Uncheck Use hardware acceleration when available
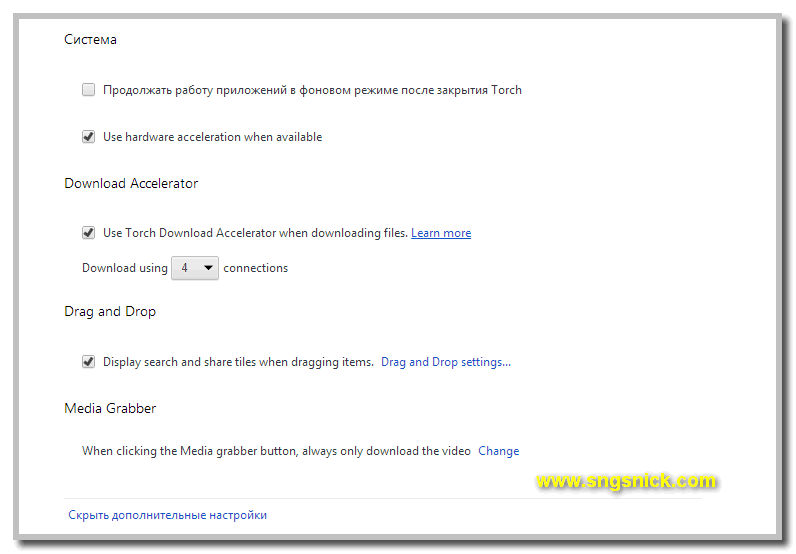 pos(88,137)
